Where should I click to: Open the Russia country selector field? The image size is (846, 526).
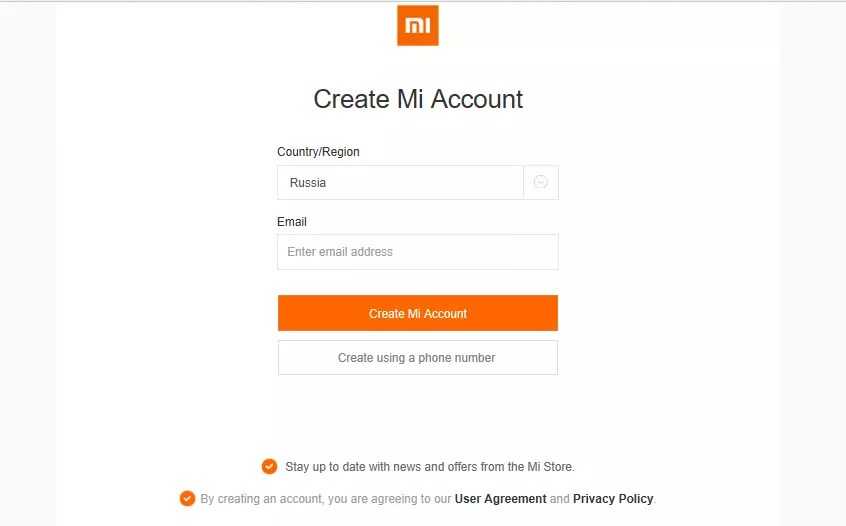(400, 183)
